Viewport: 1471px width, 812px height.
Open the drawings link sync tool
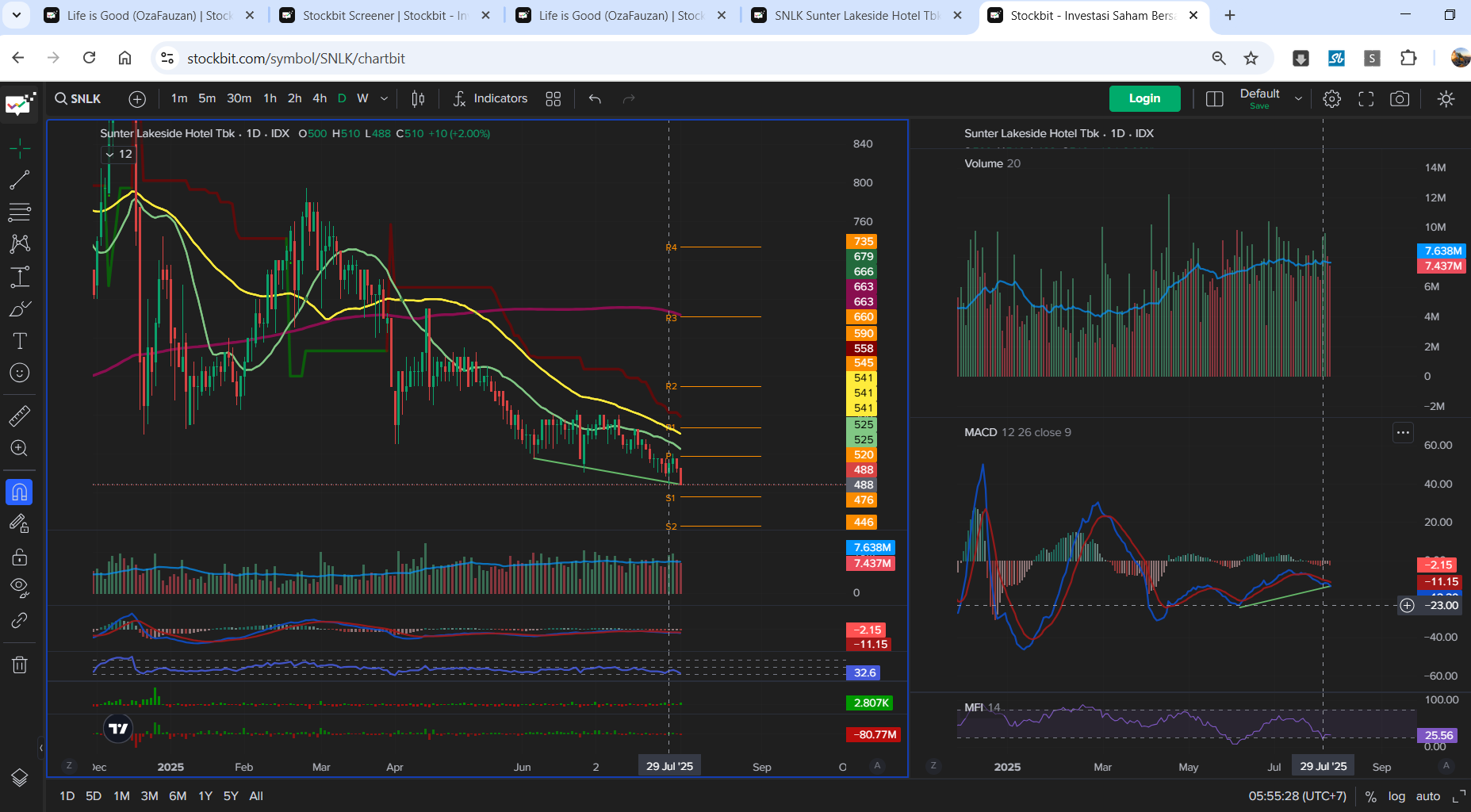[20, 620]
